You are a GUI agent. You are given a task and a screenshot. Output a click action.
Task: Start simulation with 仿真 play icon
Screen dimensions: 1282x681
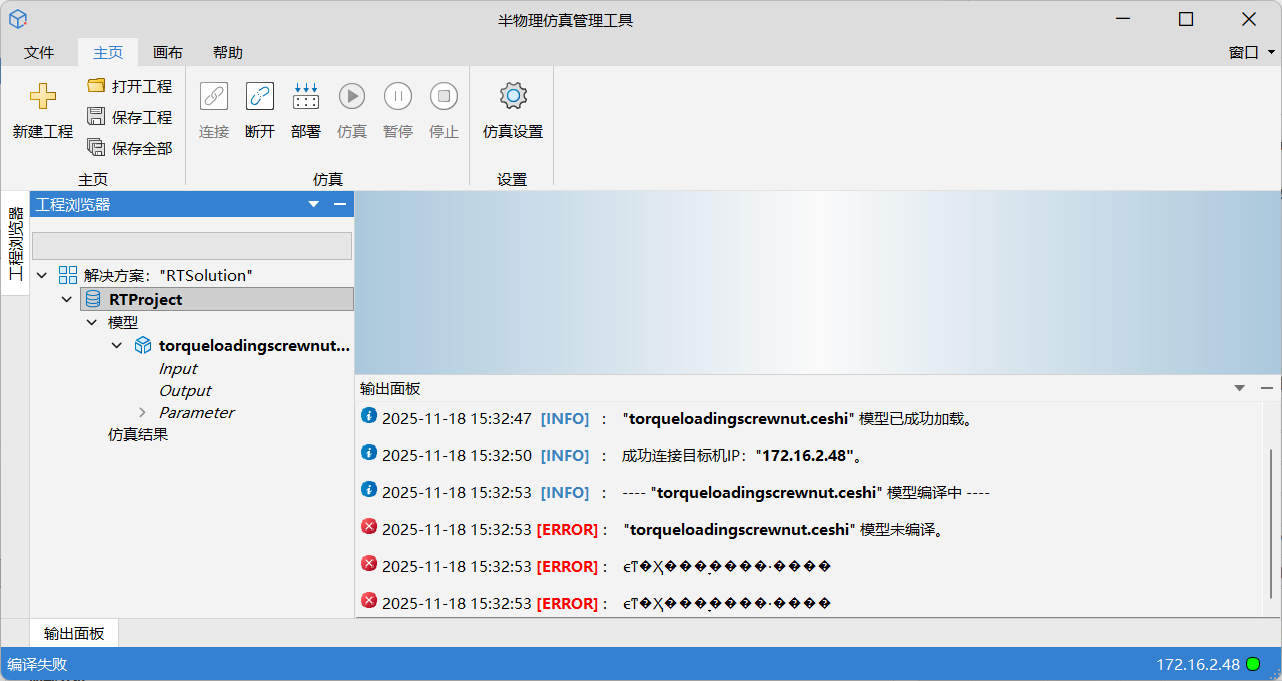point(352,96)
